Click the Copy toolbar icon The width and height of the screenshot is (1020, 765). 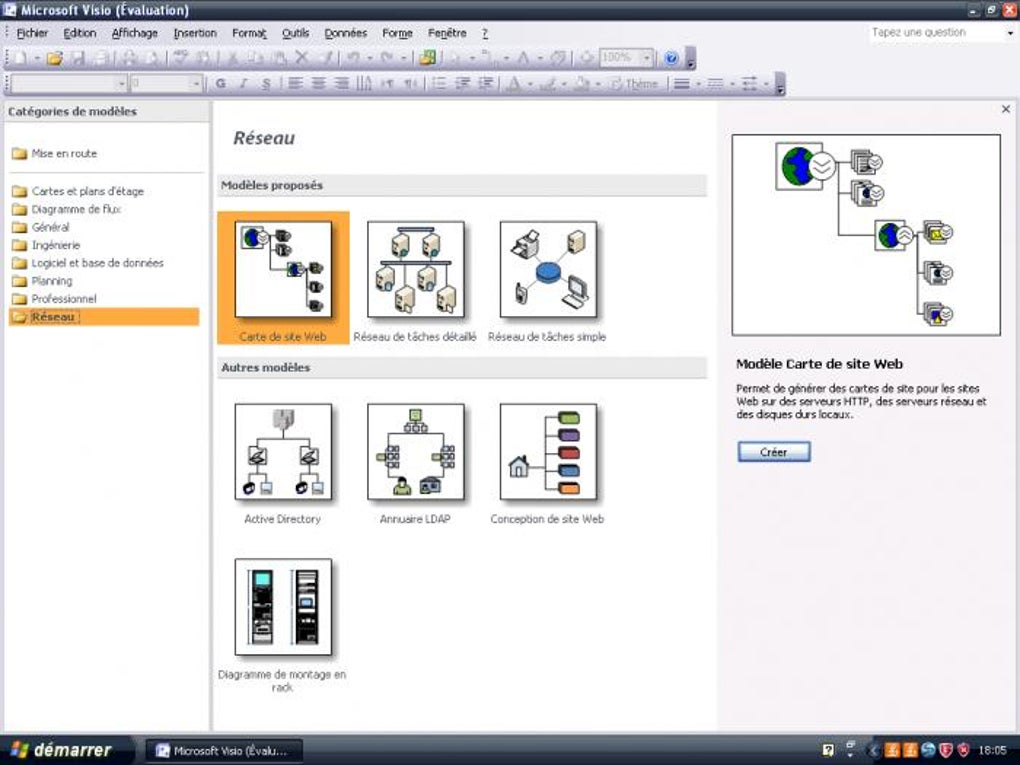(x=256, y=58)
